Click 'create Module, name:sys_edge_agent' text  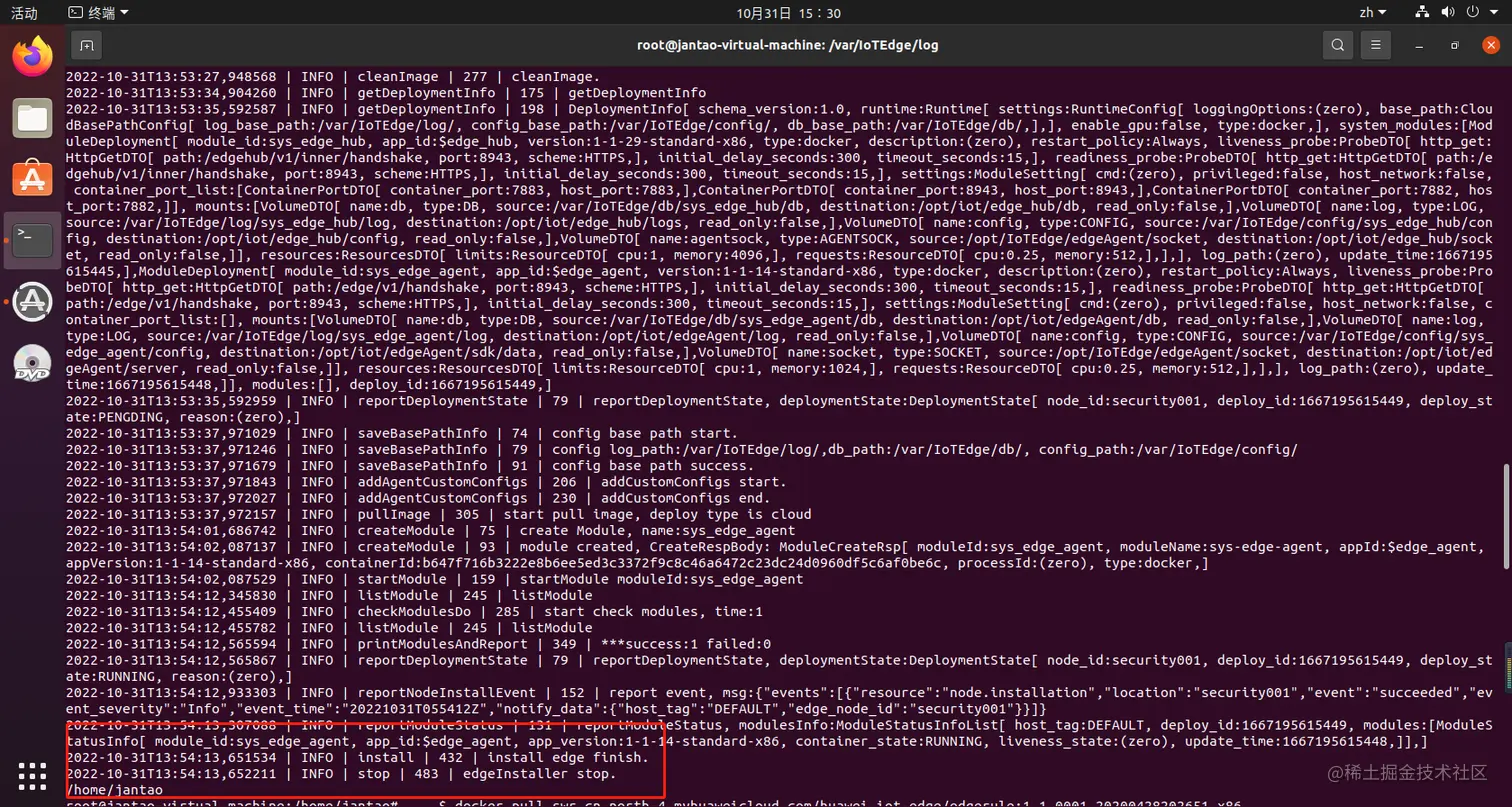pos(657,530)
